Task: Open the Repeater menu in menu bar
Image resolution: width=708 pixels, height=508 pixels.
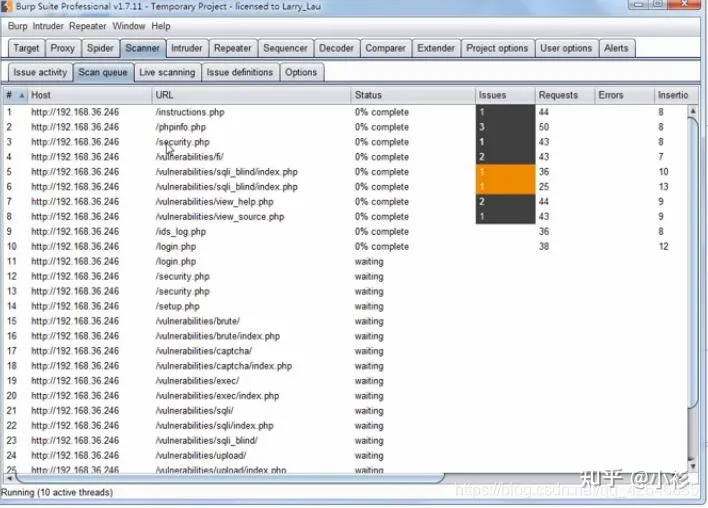Action: [88, 26]
